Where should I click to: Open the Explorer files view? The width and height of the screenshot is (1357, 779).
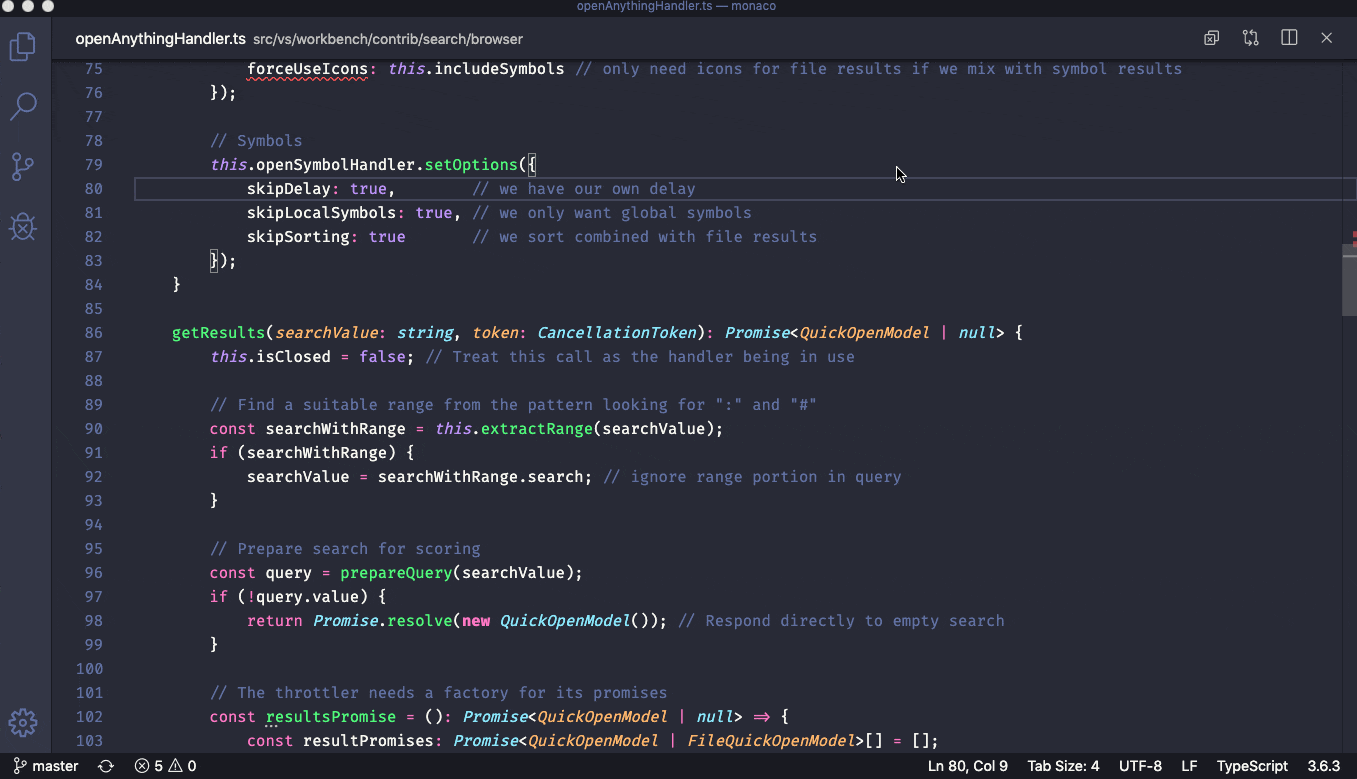23,46
